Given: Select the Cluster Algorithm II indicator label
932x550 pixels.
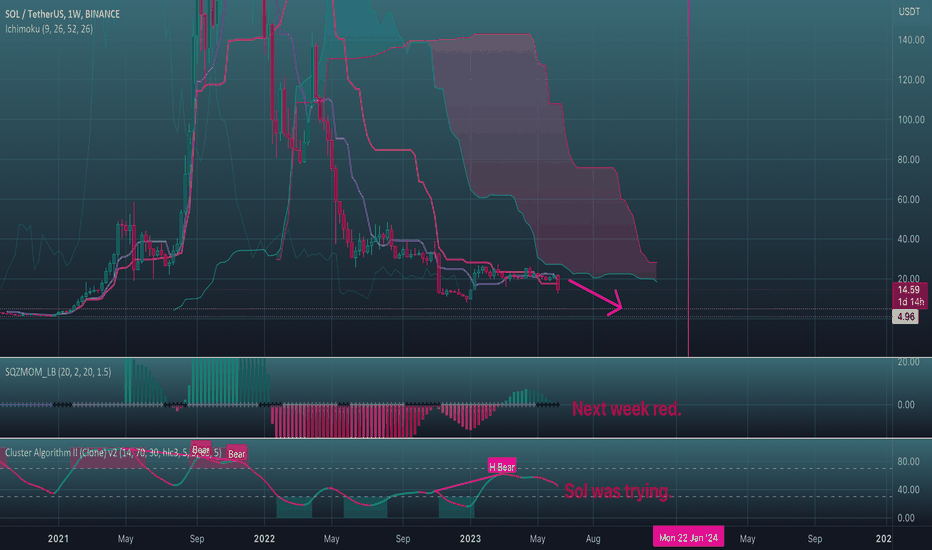Looking at the screenshot, I should tap(113, 452).
